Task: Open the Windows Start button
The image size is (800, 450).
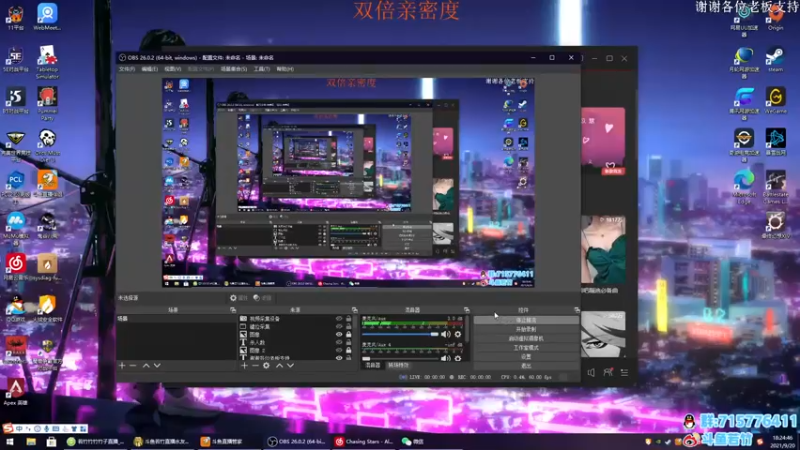Action: pyautogui.click(x=9, y=442)
